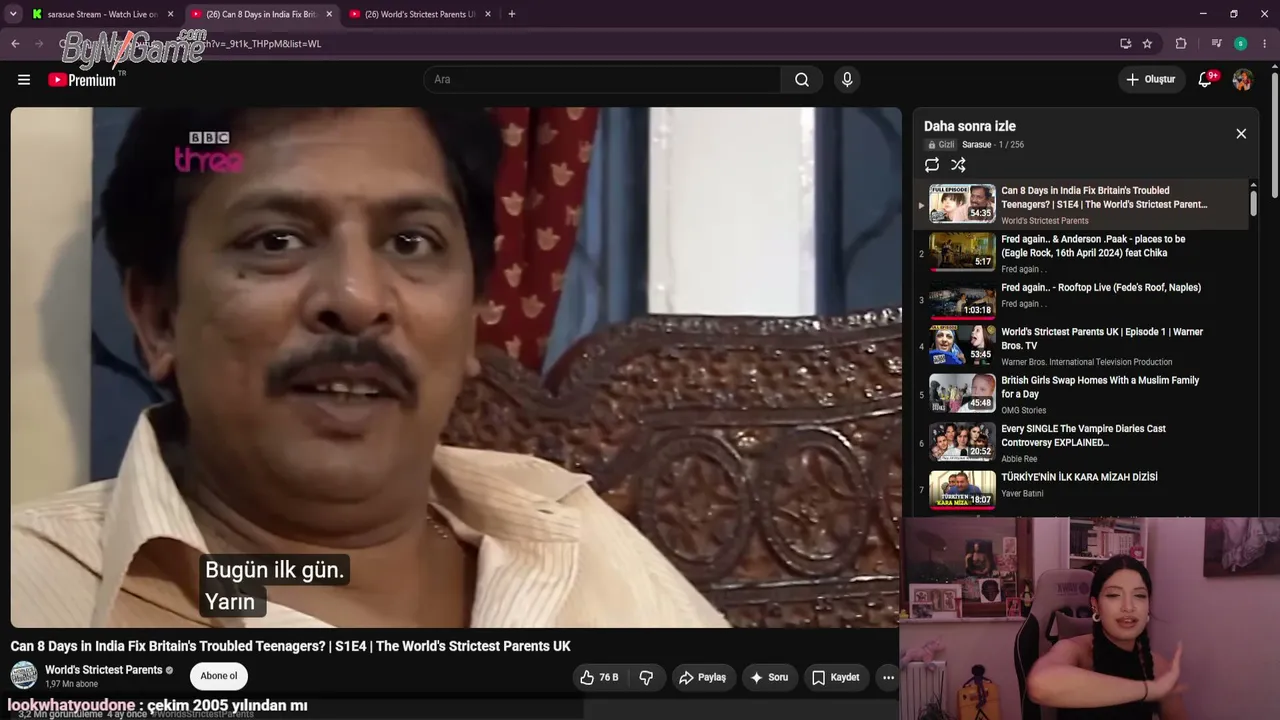Open thumbnail for TÜRKİYE'NİN İLK KARA MİZAH DİZİSİ
Viewport: 1280px width, 720px height.
tap(962, 490)
